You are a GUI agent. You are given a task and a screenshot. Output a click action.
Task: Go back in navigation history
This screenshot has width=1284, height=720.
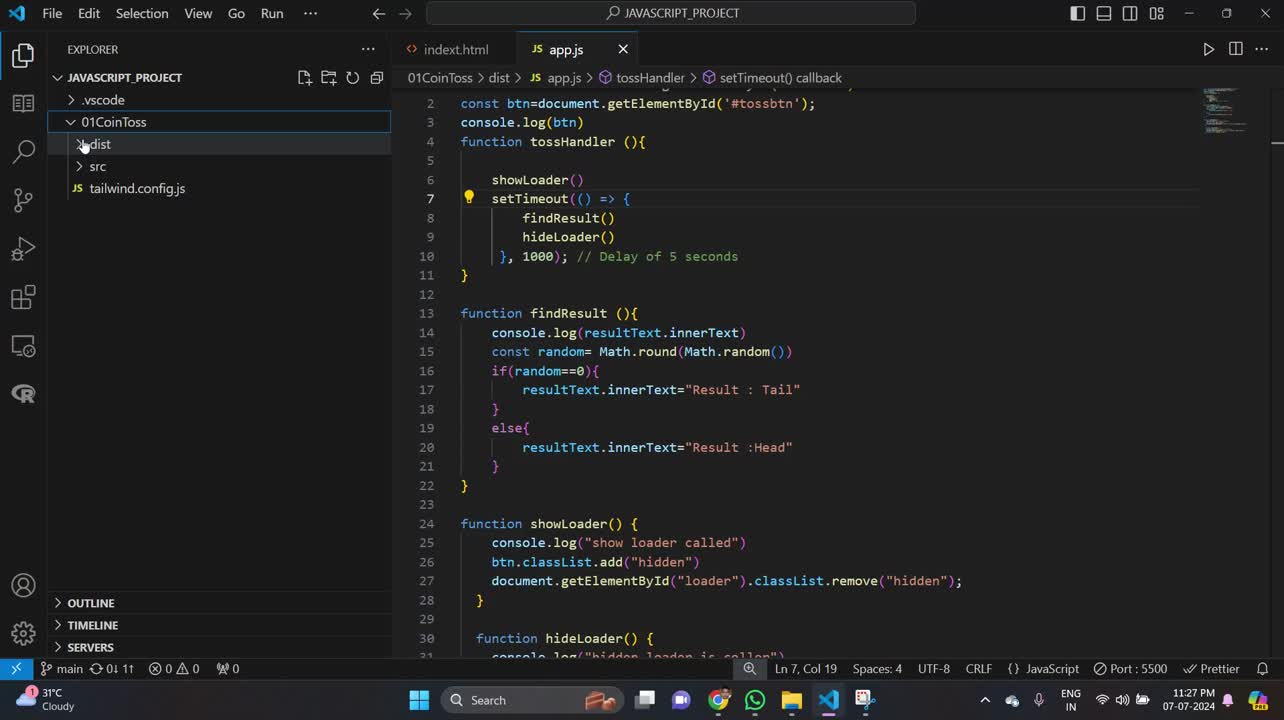point(378,14)
